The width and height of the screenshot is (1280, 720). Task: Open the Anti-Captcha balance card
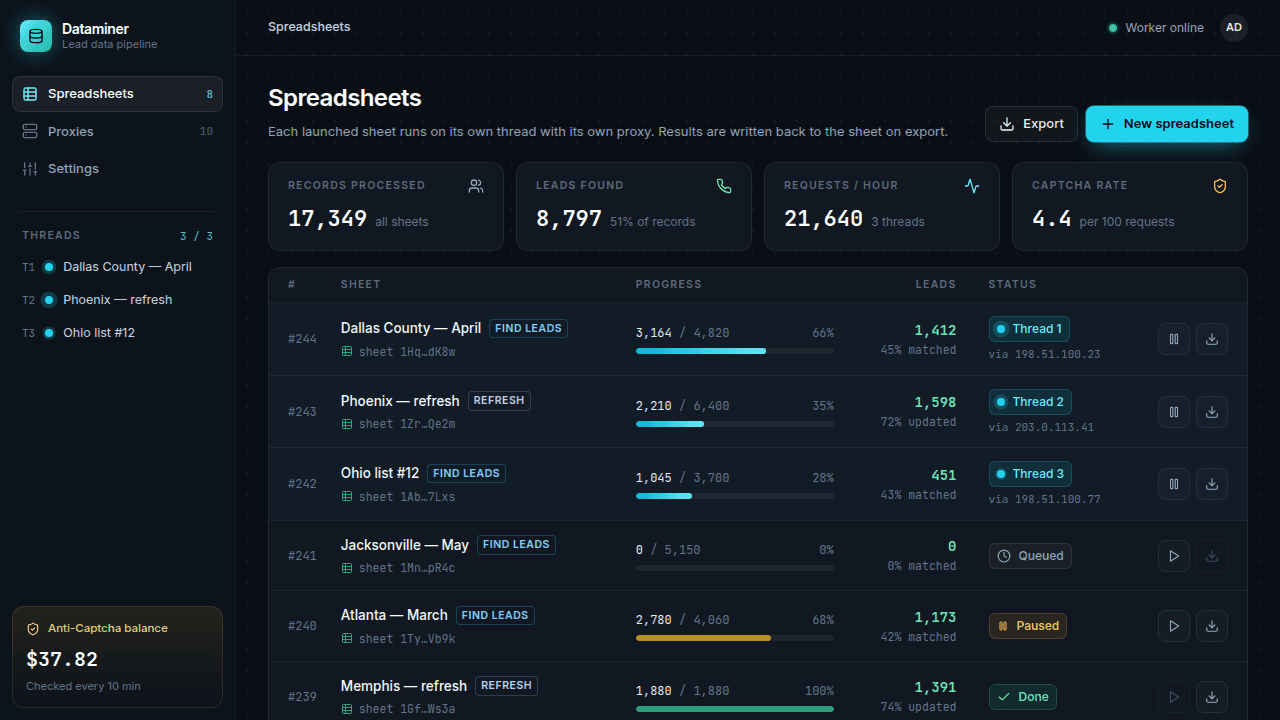pyautogui.click(x=117, y=657)
